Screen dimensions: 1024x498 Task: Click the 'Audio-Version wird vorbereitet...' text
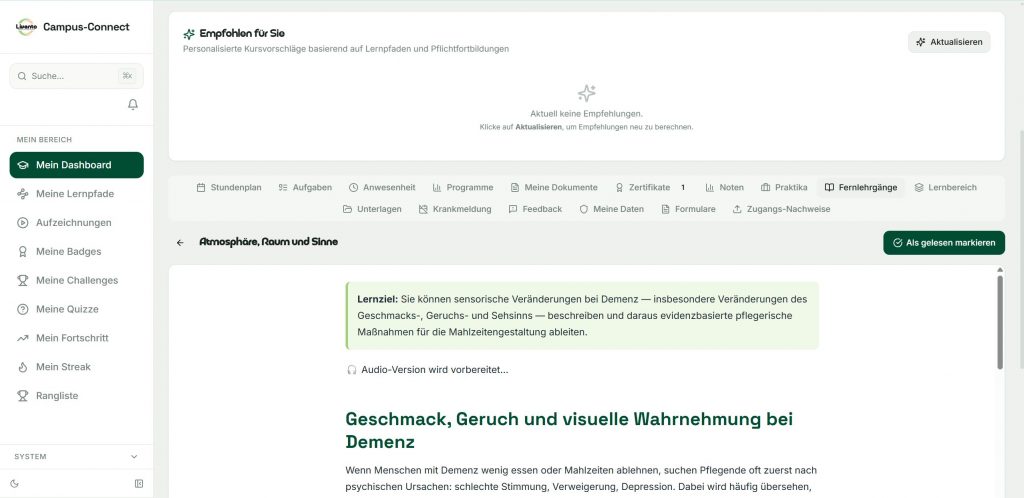434,370
